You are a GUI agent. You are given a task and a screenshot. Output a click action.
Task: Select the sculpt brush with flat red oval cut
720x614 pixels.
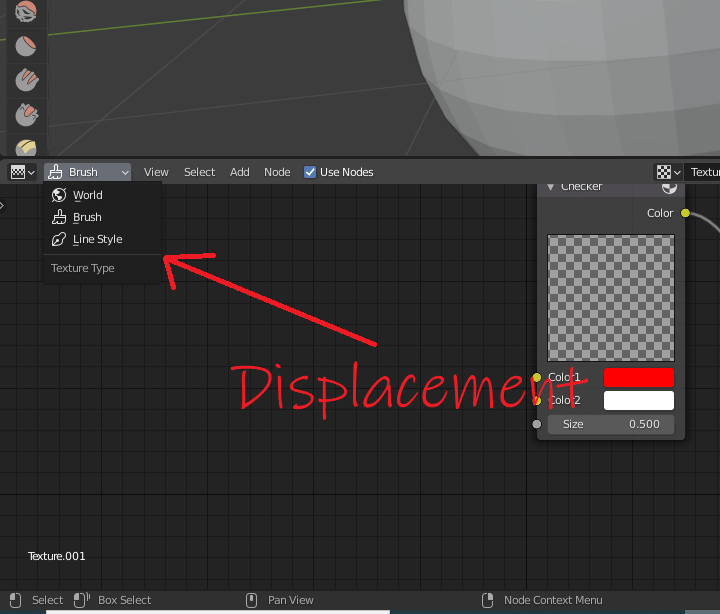(x=26, y=46)
